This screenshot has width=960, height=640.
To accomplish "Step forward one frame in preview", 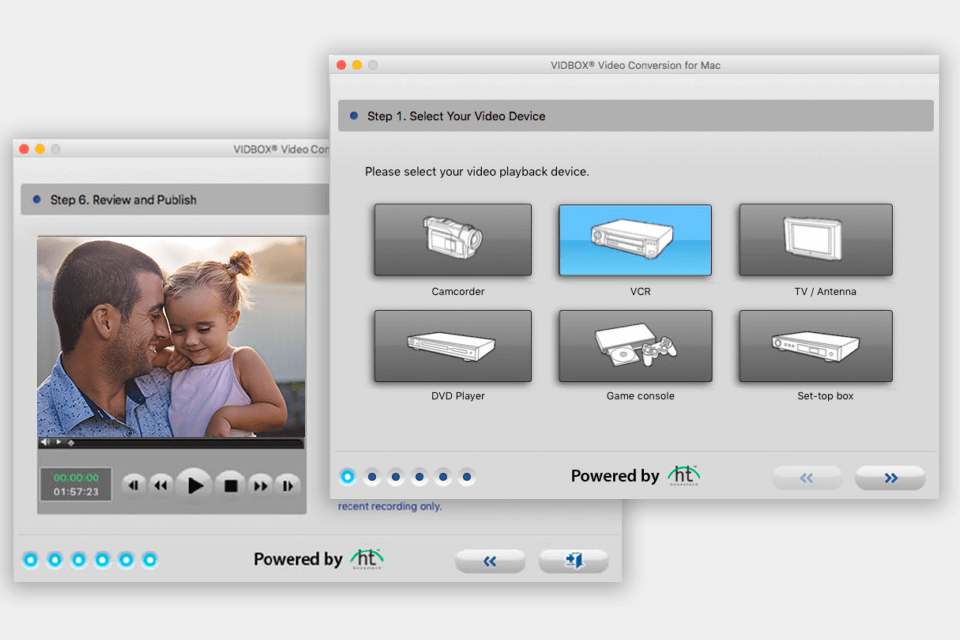I will point(288,486).
